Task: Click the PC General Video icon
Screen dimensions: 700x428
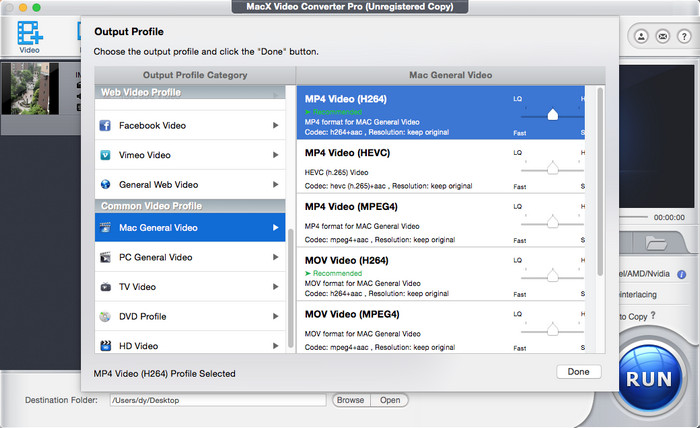Action: point(105,257)
